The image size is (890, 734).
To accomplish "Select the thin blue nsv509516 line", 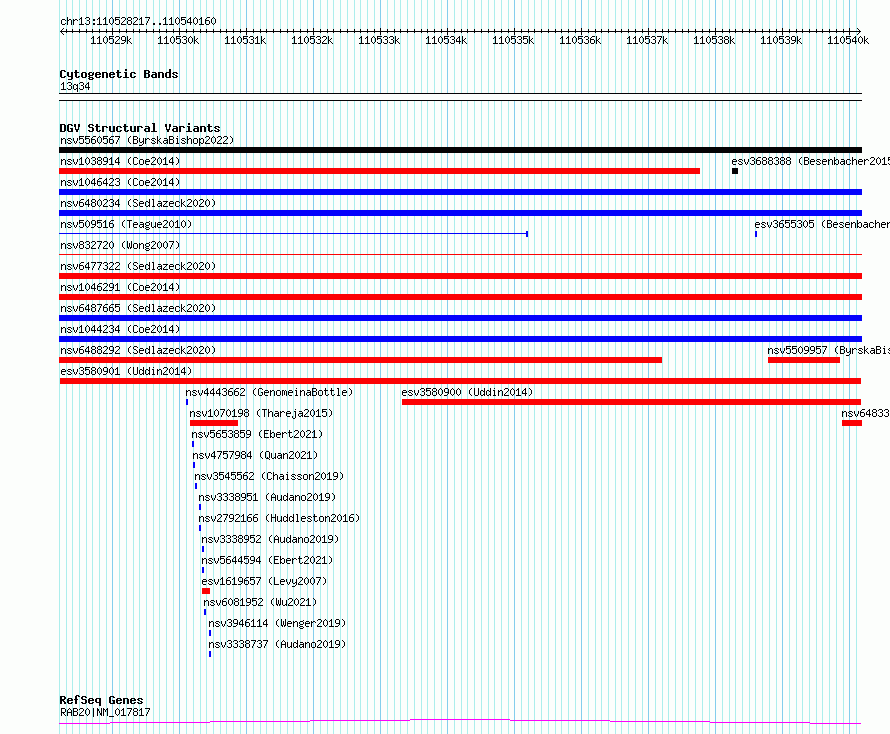I will (293, 234).
